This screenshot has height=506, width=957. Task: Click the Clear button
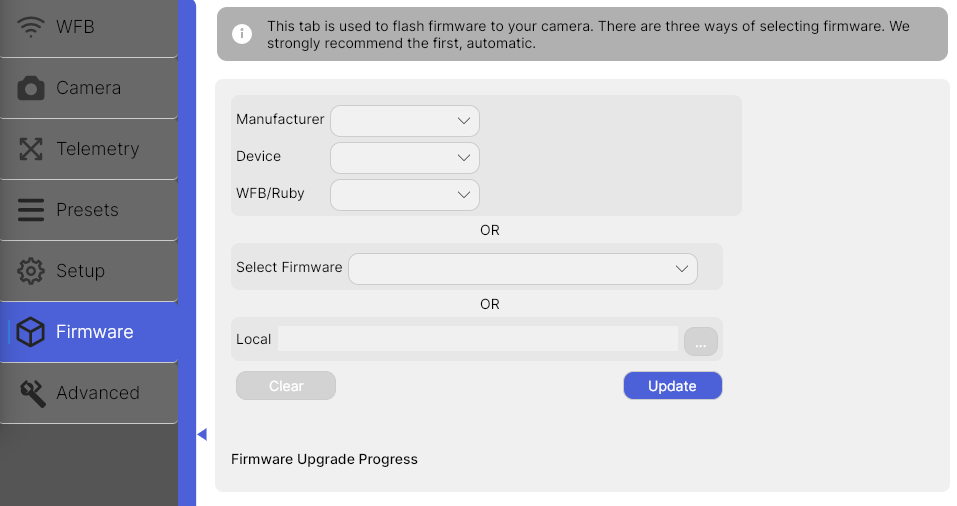pyautogui.click(x=286, y=386)
